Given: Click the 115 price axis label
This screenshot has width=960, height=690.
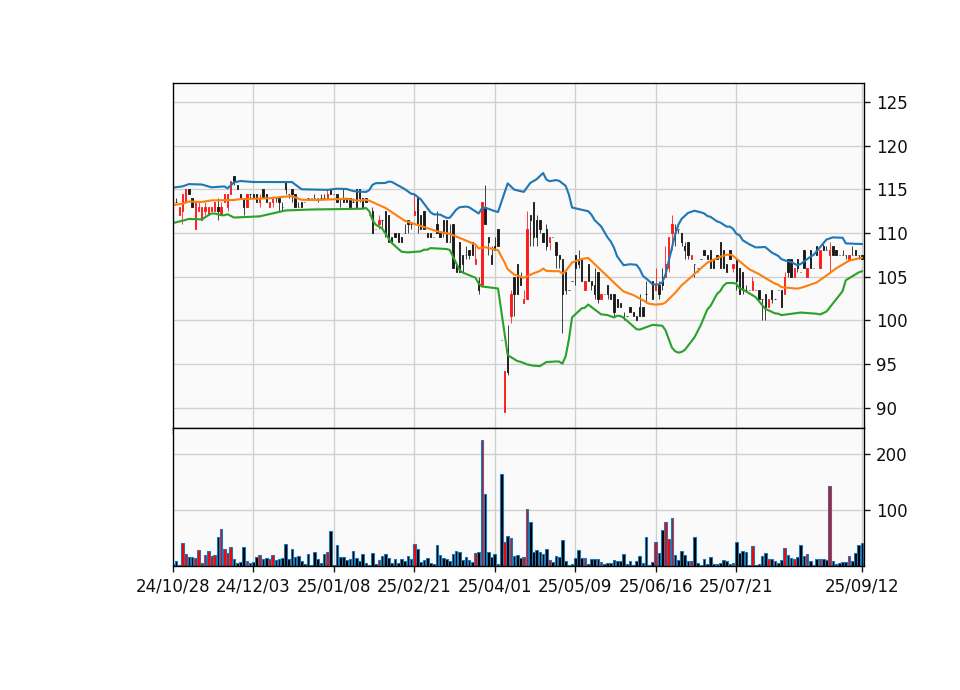Looking at the screenshot, I should click(892, 190).
